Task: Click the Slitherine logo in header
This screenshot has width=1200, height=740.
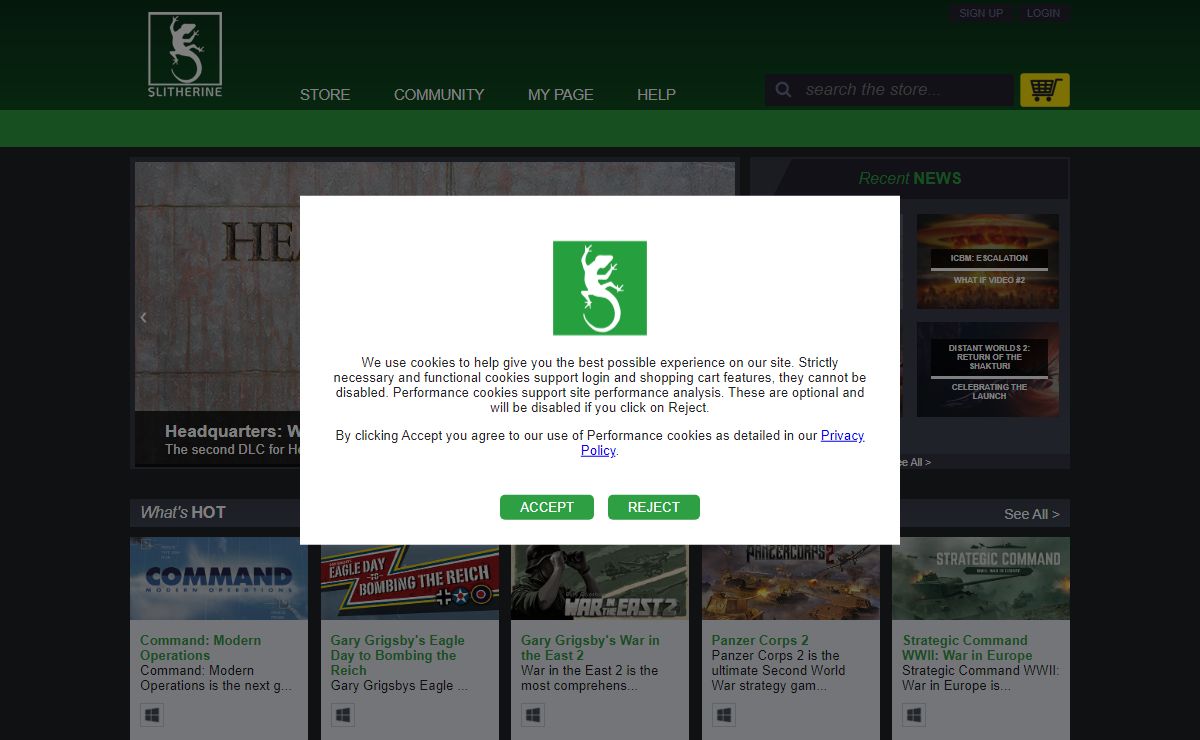Action: pos(185,55)
